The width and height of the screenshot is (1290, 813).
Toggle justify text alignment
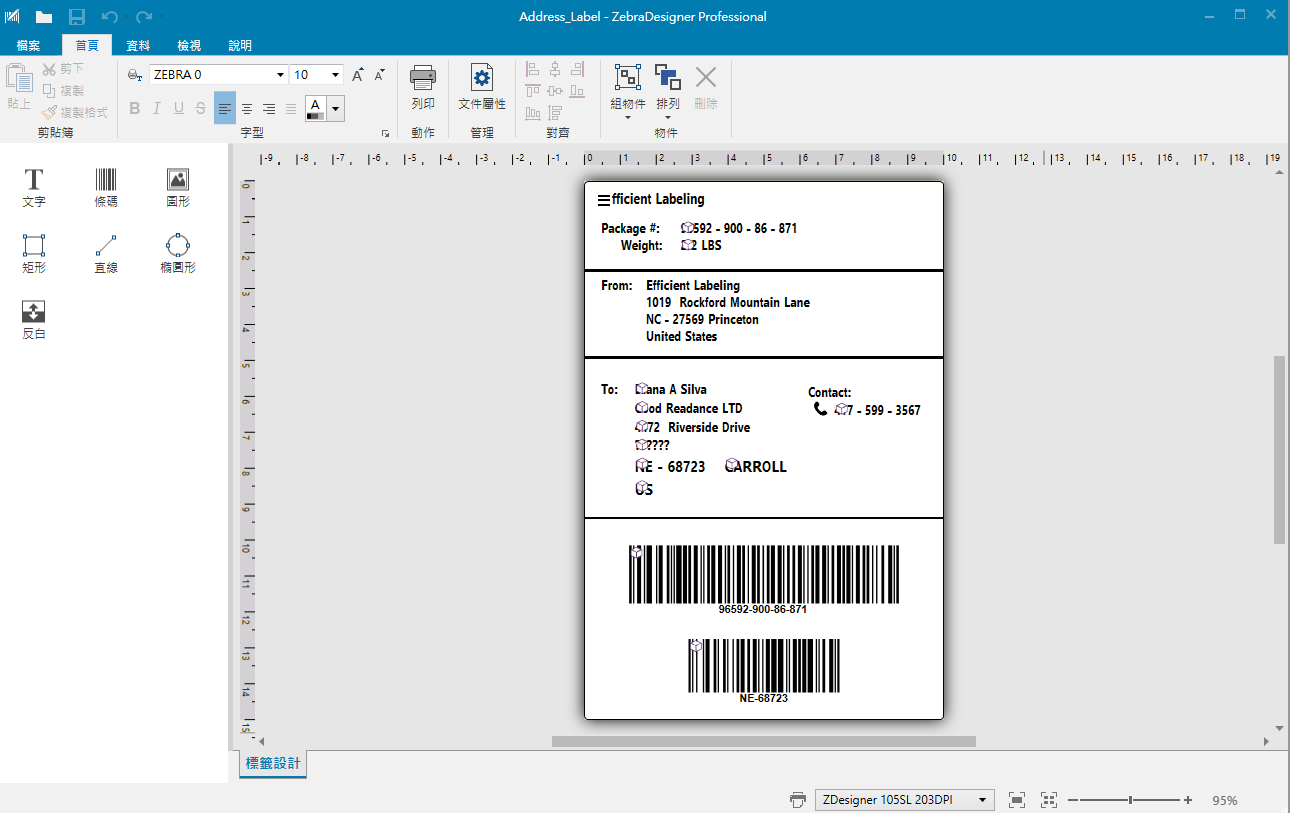291,108
